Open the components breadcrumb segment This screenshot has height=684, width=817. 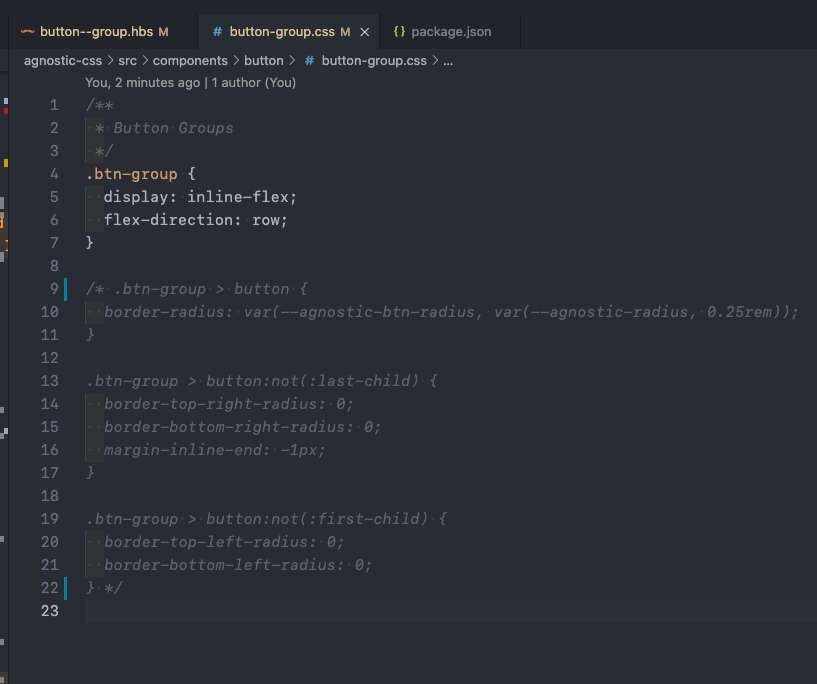point(190,61)
